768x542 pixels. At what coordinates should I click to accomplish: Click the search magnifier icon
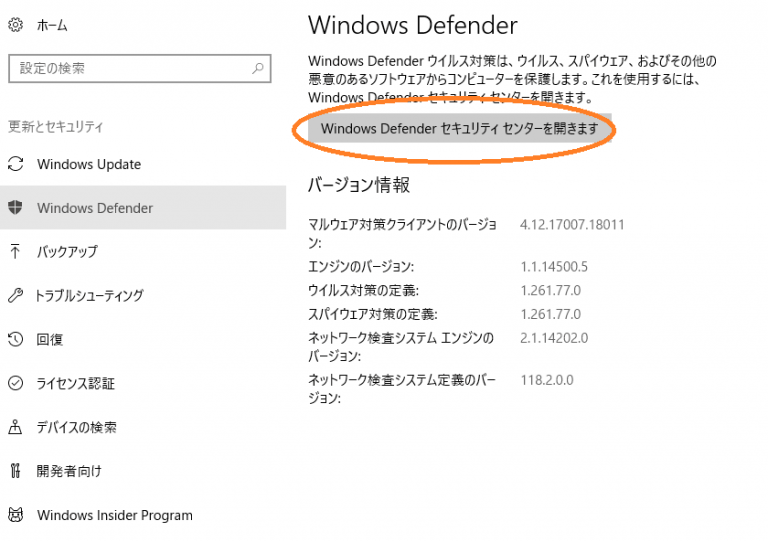(258, 68)
